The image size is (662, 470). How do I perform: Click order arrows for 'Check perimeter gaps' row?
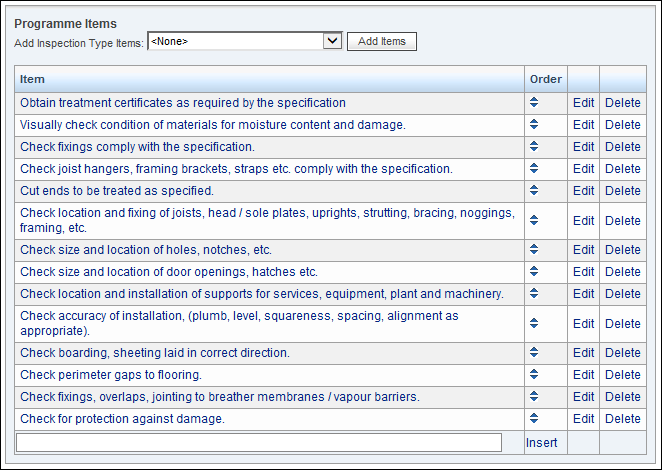click(534, 374)
